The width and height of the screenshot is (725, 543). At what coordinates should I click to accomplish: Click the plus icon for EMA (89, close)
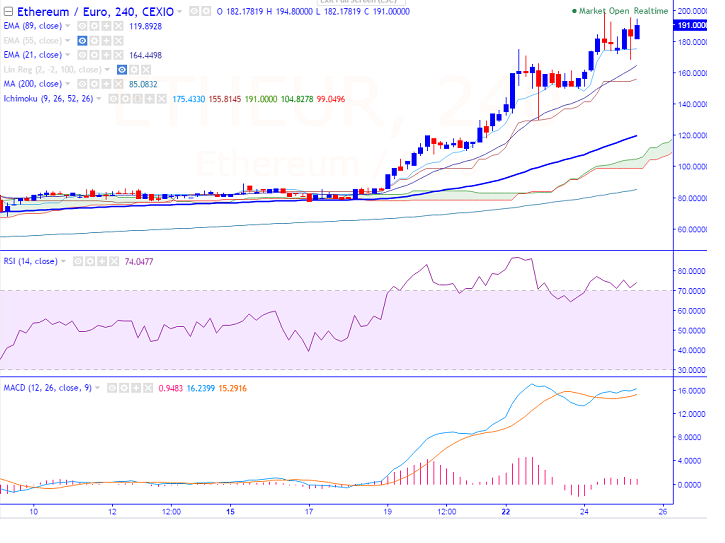coord(106,26)
